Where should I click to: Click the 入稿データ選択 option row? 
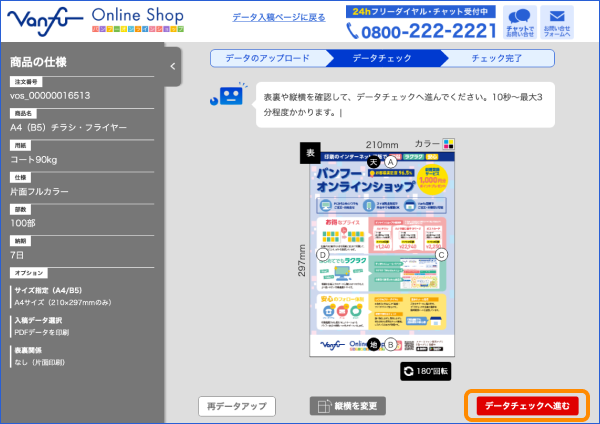coord(41,326)
